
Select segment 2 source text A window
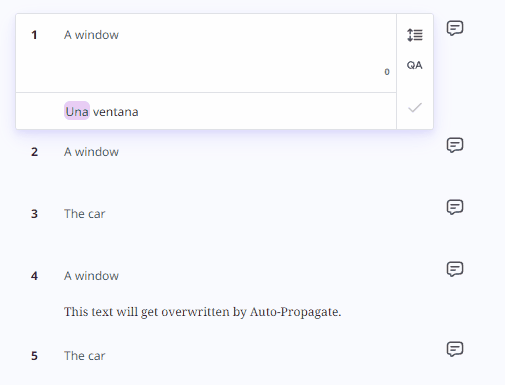pyautogui.click(x=91, y=152)
